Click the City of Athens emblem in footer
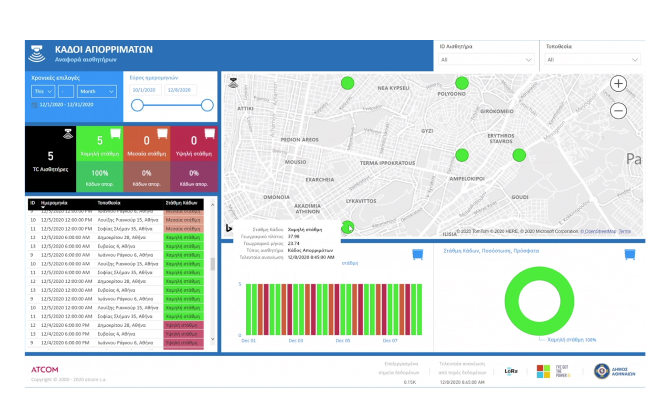Image resolution: width=671 pixels, height=420 pixels. click(x=601, y=371)
